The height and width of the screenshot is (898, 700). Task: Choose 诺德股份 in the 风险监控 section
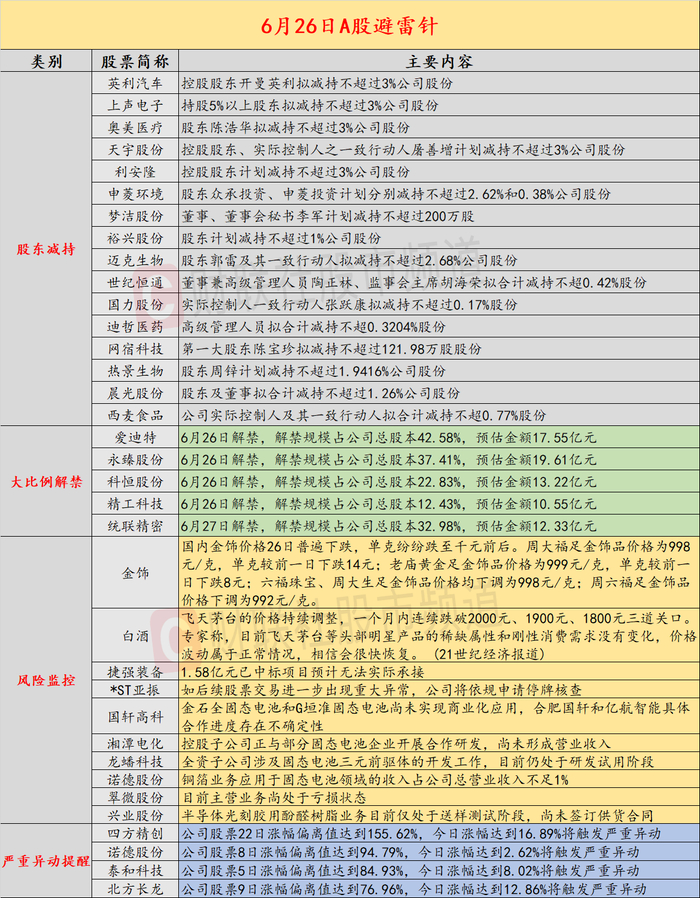(135, 780)
